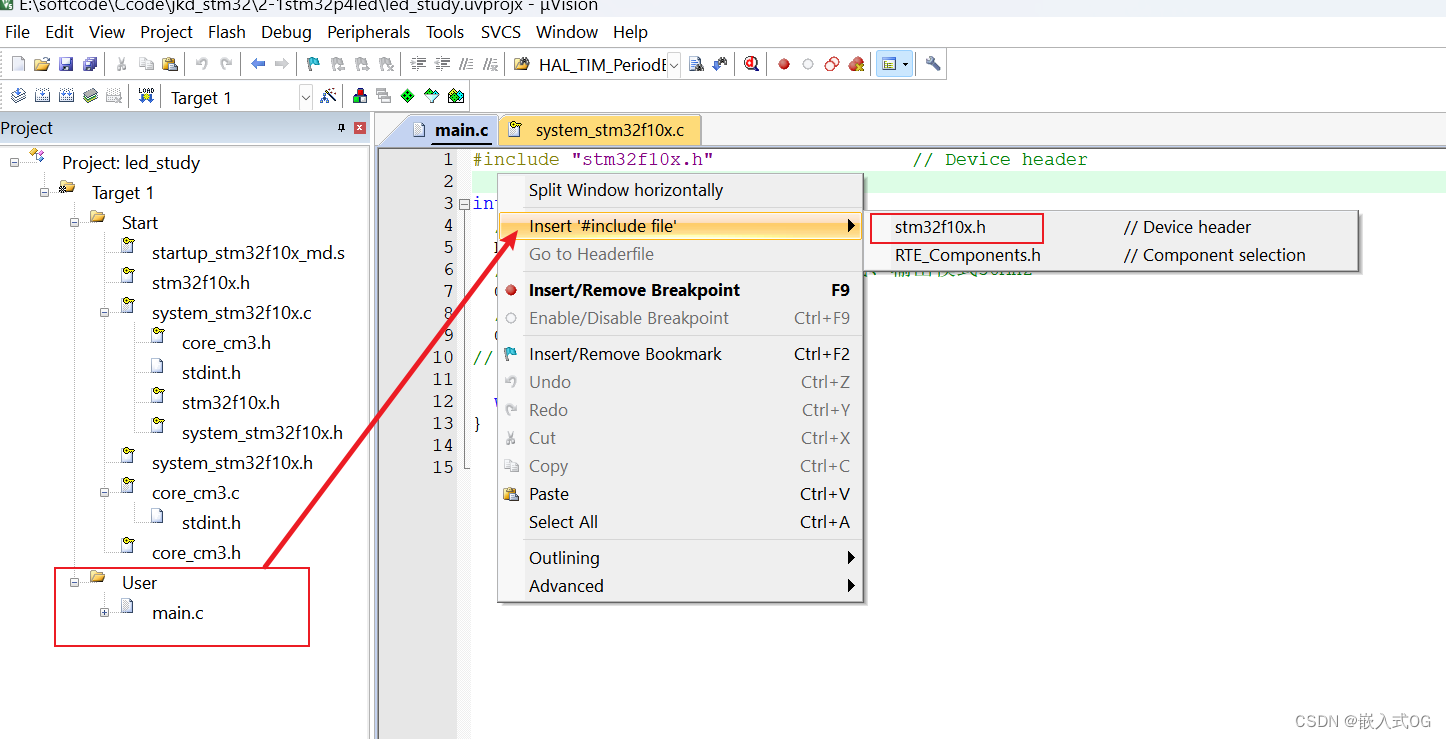Viewport: 1446px width, 739px height.
Task: Start debug session with magnifier d icon
Action: (x=751, y=64)
